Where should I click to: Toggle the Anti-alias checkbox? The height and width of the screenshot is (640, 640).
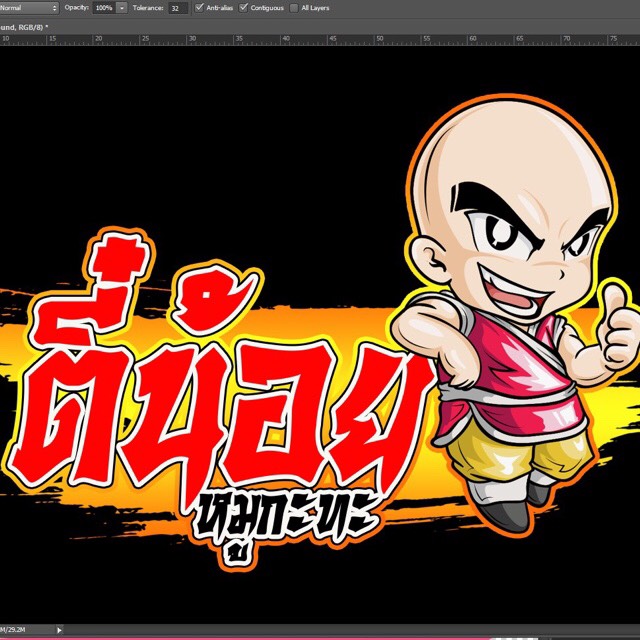click(x=200, y=7)
